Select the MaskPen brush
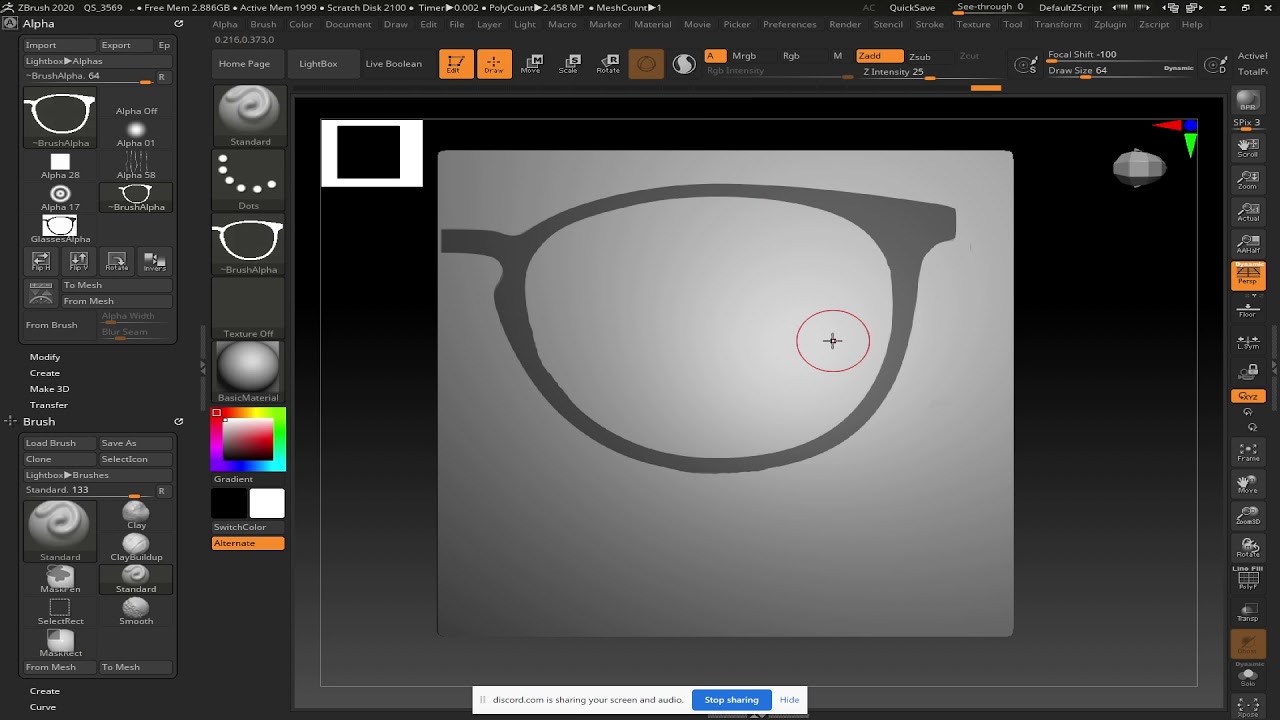Screen dimensions: 1280x720 (60, 580)
